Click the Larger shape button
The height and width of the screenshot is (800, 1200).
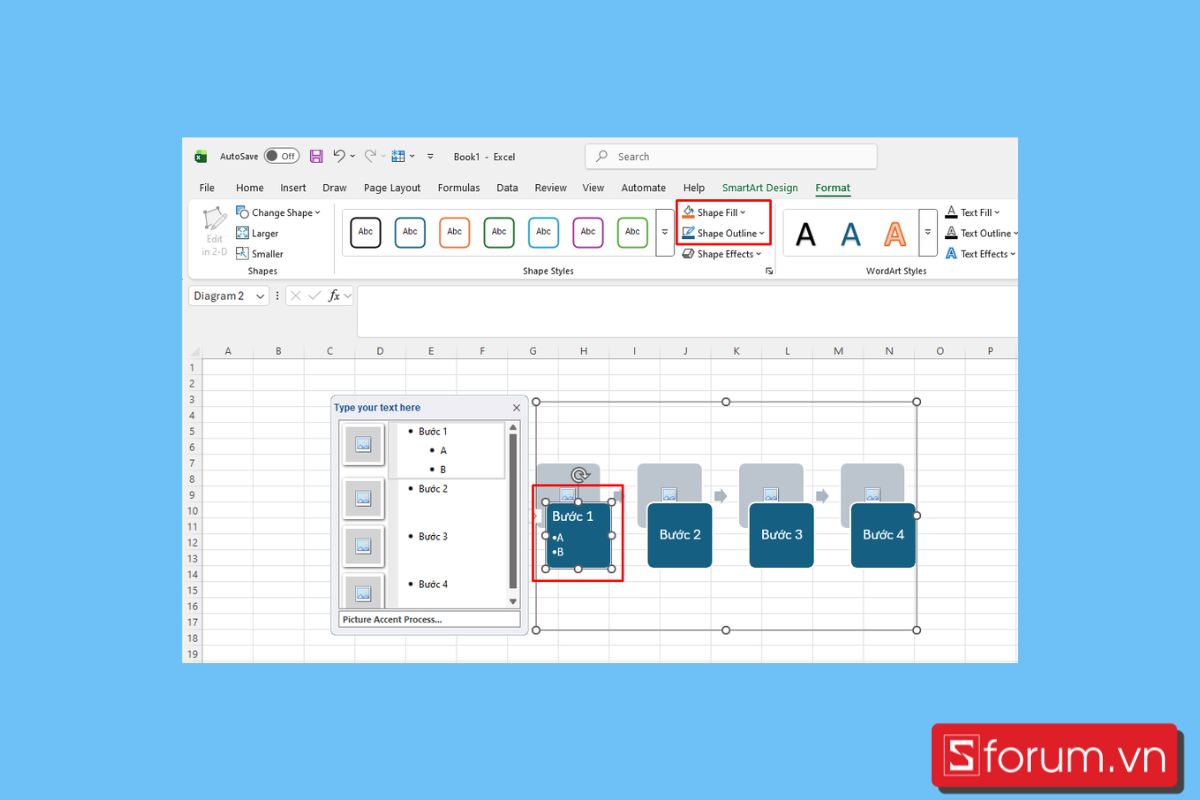click(257, 233)
